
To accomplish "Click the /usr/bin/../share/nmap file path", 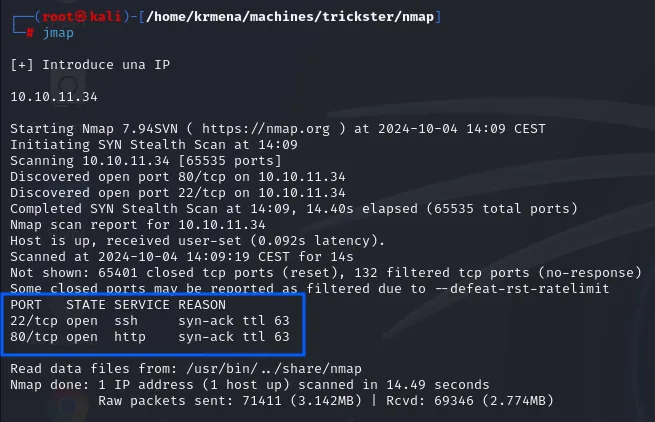I will click(274, 369).
